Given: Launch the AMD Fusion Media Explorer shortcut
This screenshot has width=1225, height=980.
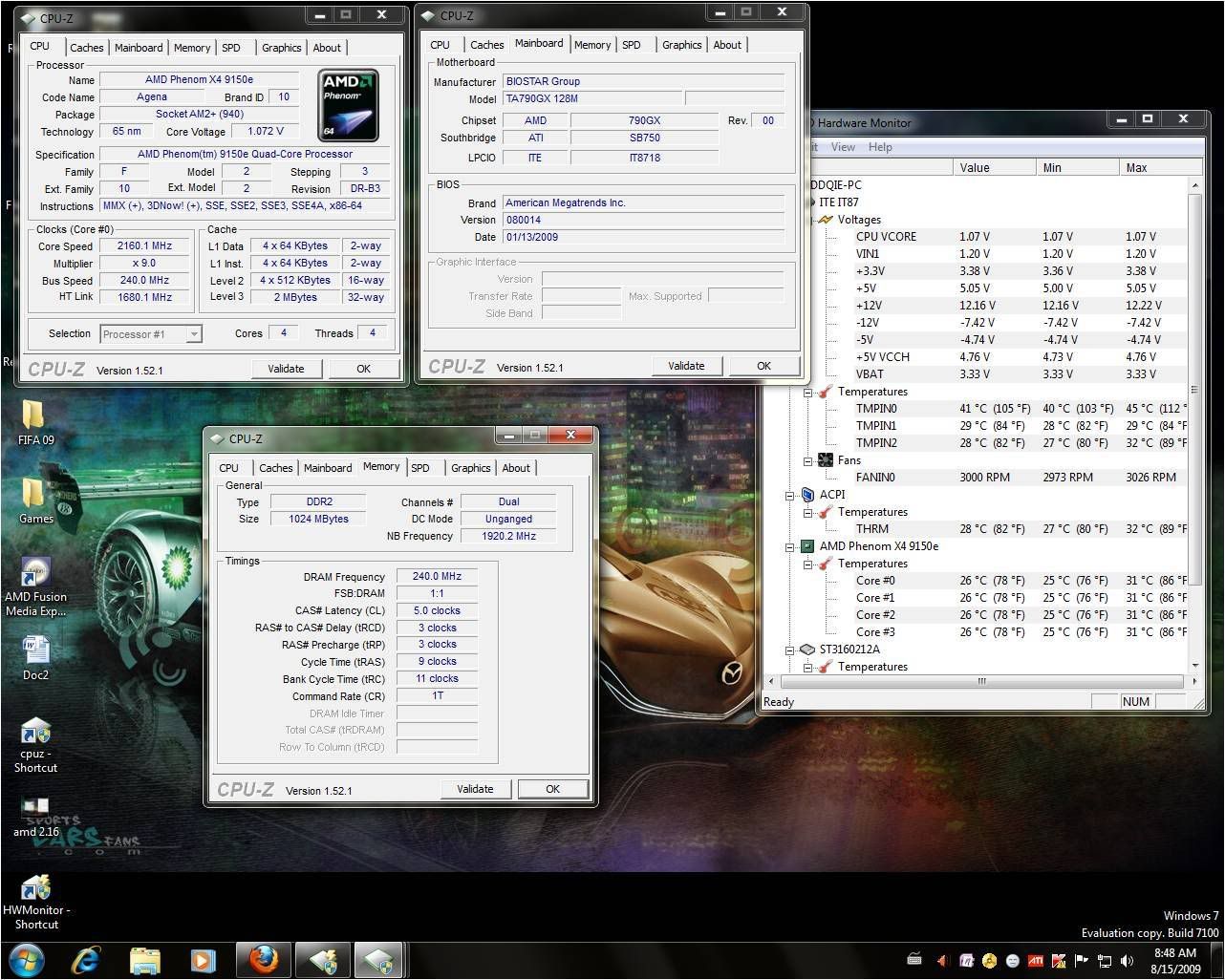Looking at the screenshot, I should (35, 573).
